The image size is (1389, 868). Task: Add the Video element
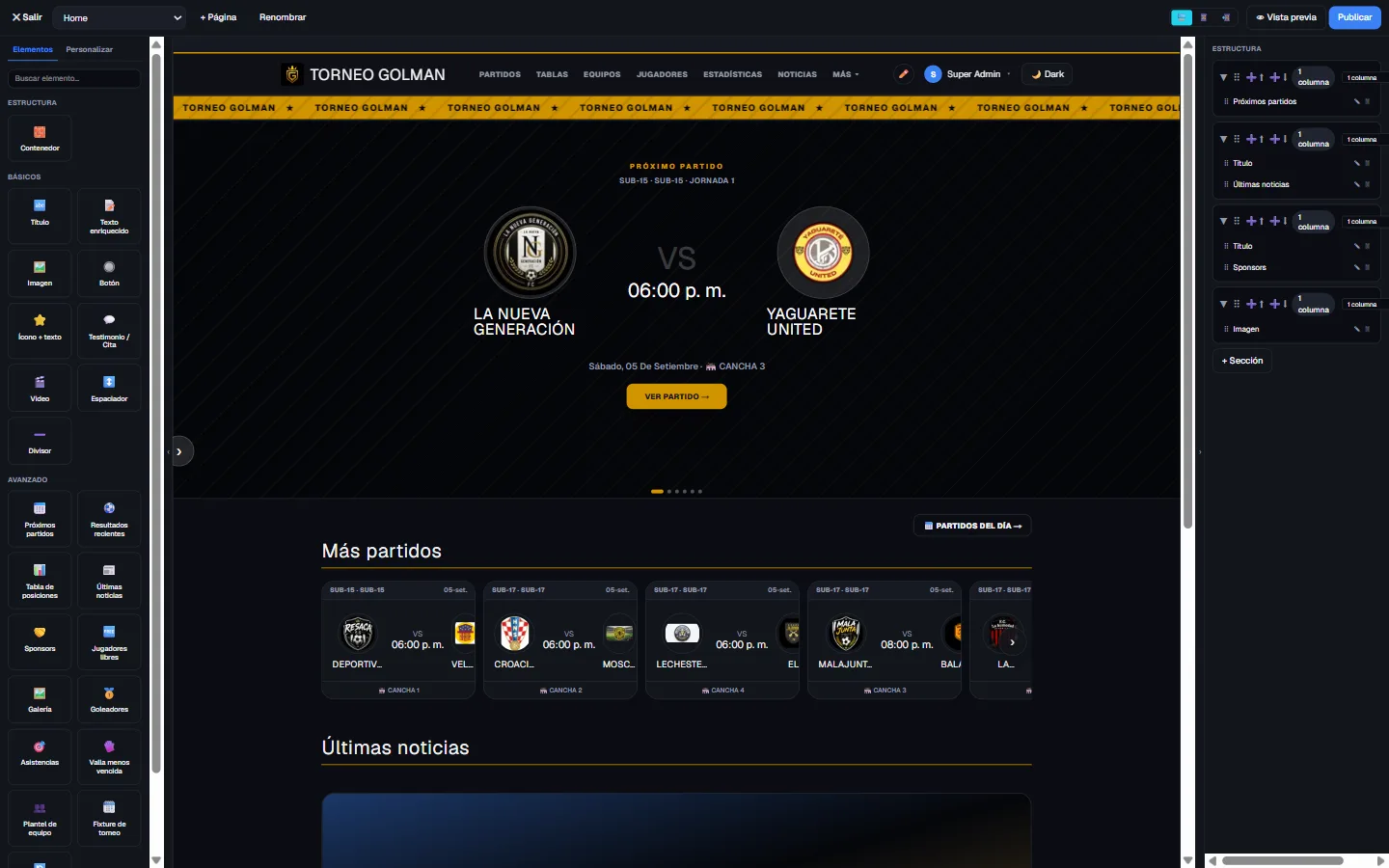pyautogui.click(x=40, y=389)
